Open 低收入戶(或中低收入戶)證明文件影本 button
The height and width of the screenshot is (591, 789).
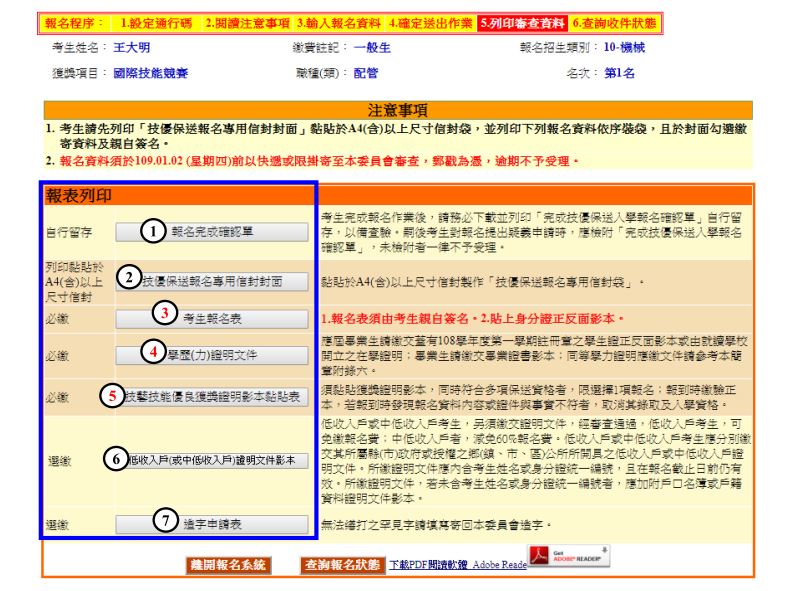coord(212,460)
